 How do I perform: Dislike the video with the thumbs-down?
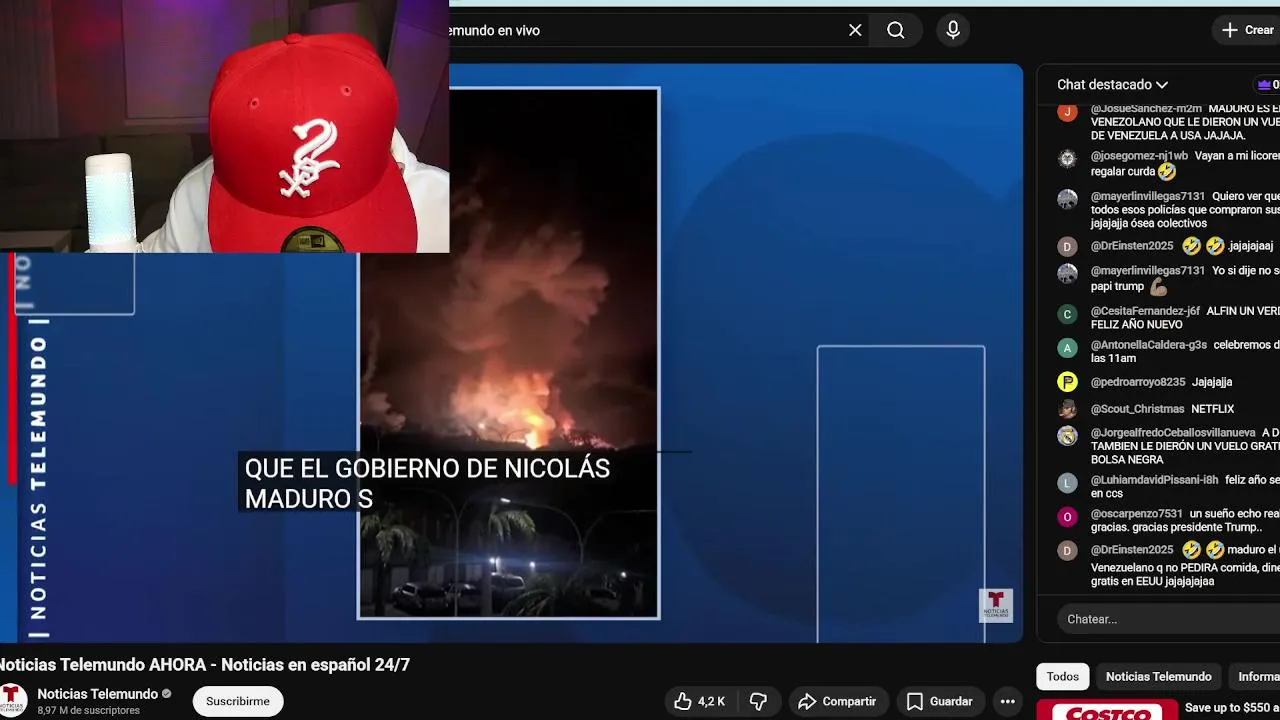(x=759, y=702)
